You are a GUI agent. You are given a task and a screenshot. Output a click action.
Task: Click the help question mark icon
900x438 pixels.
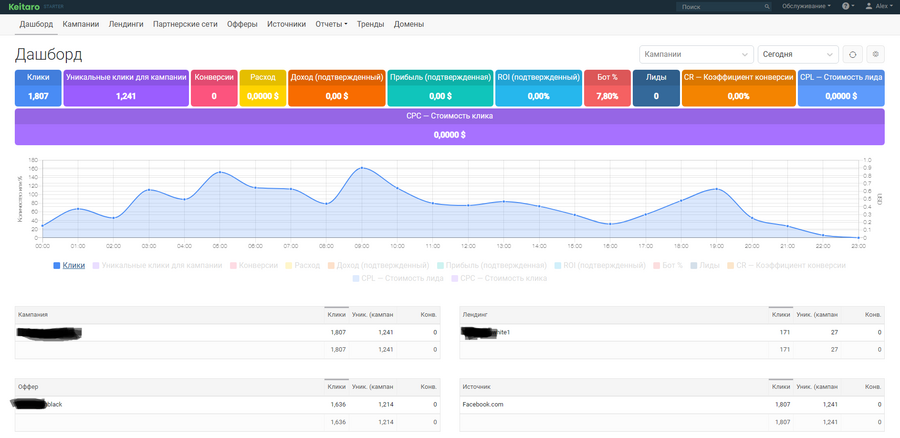pyautogui.click(x=846, y=6)
